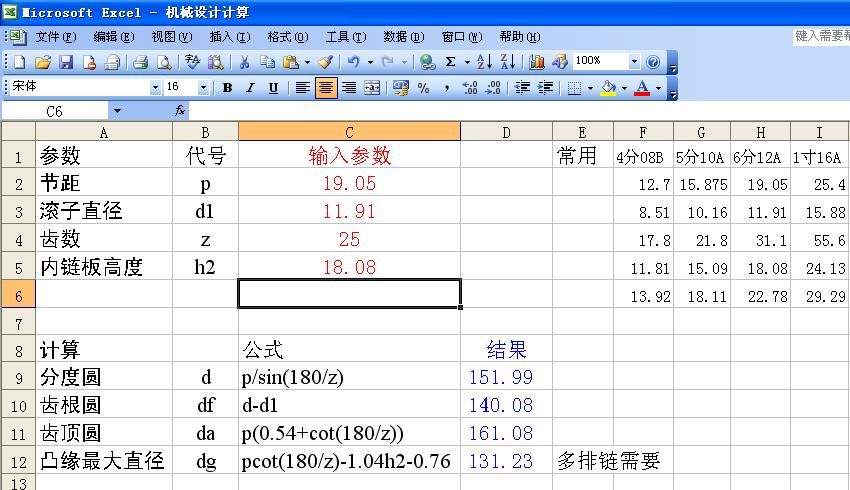Launch the Chart Wizard
Viewport: 850px width, 490px height.
point(537,62)
